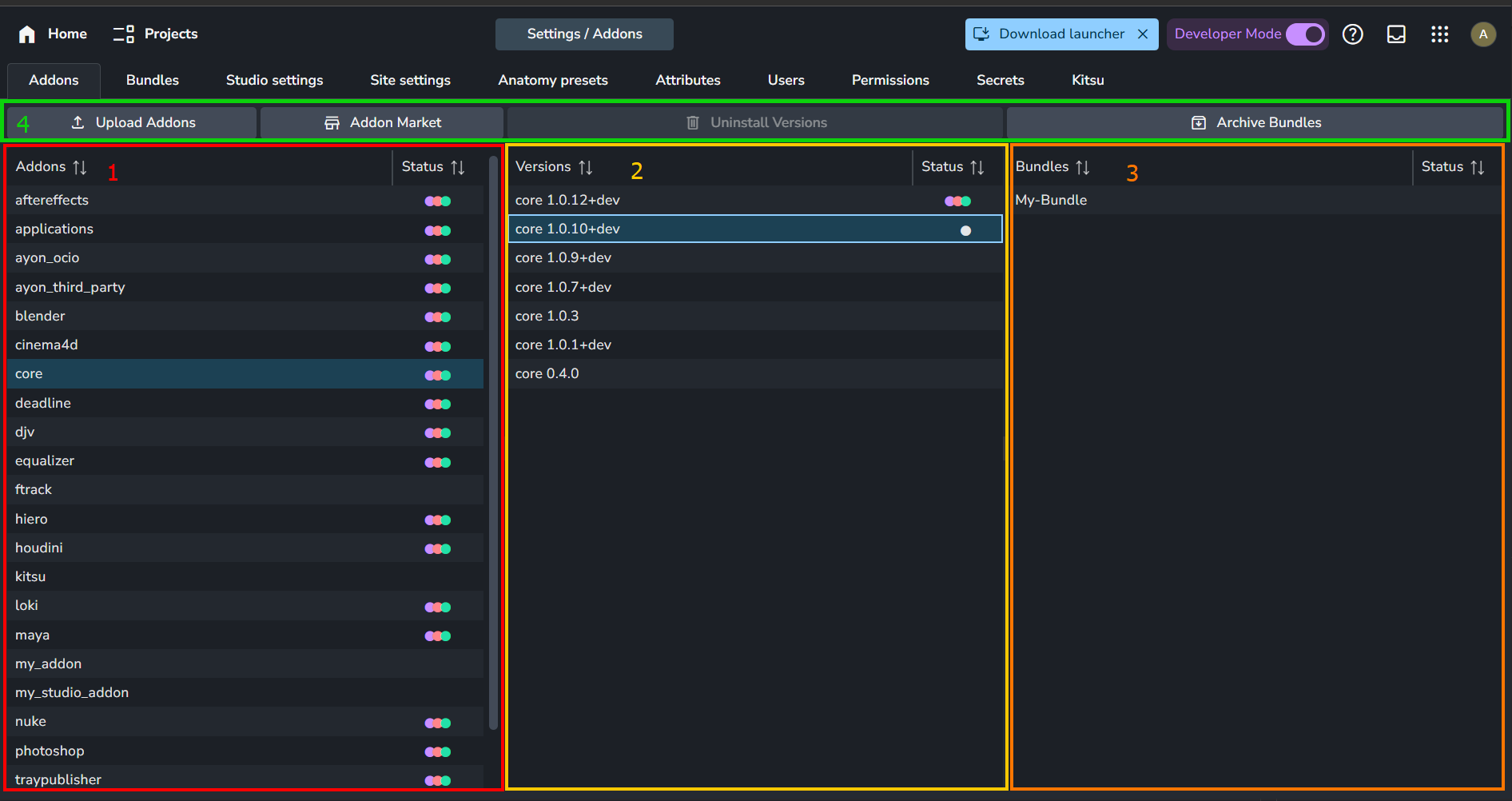Click the Addon Market cart icon

click(x=332, y=122)
